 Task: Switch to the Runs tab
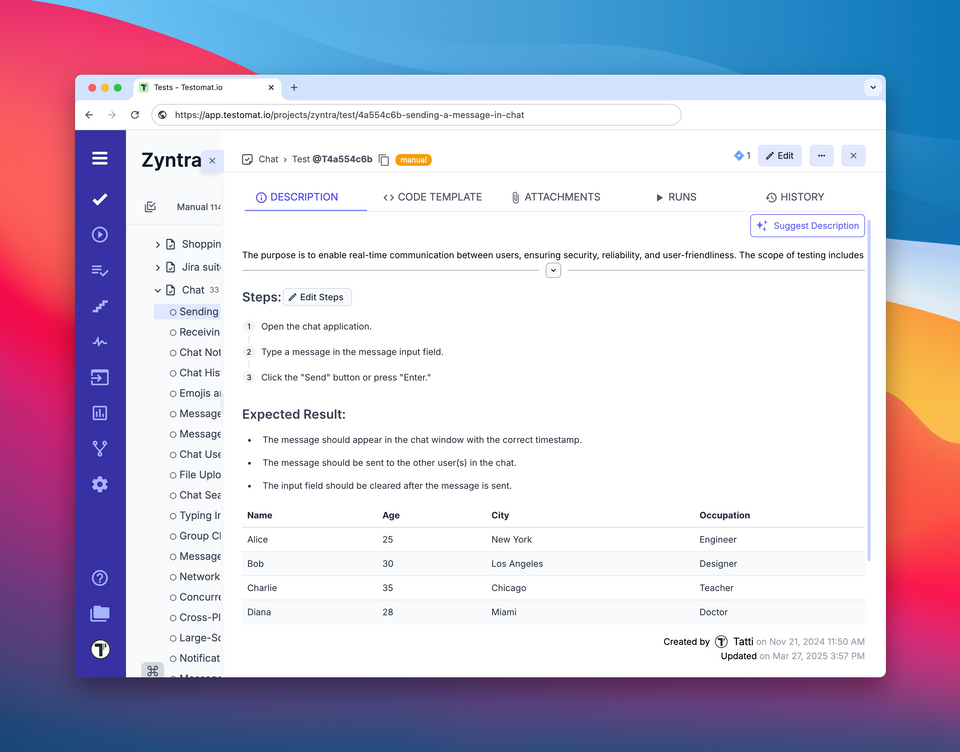[x=676, y=197]
